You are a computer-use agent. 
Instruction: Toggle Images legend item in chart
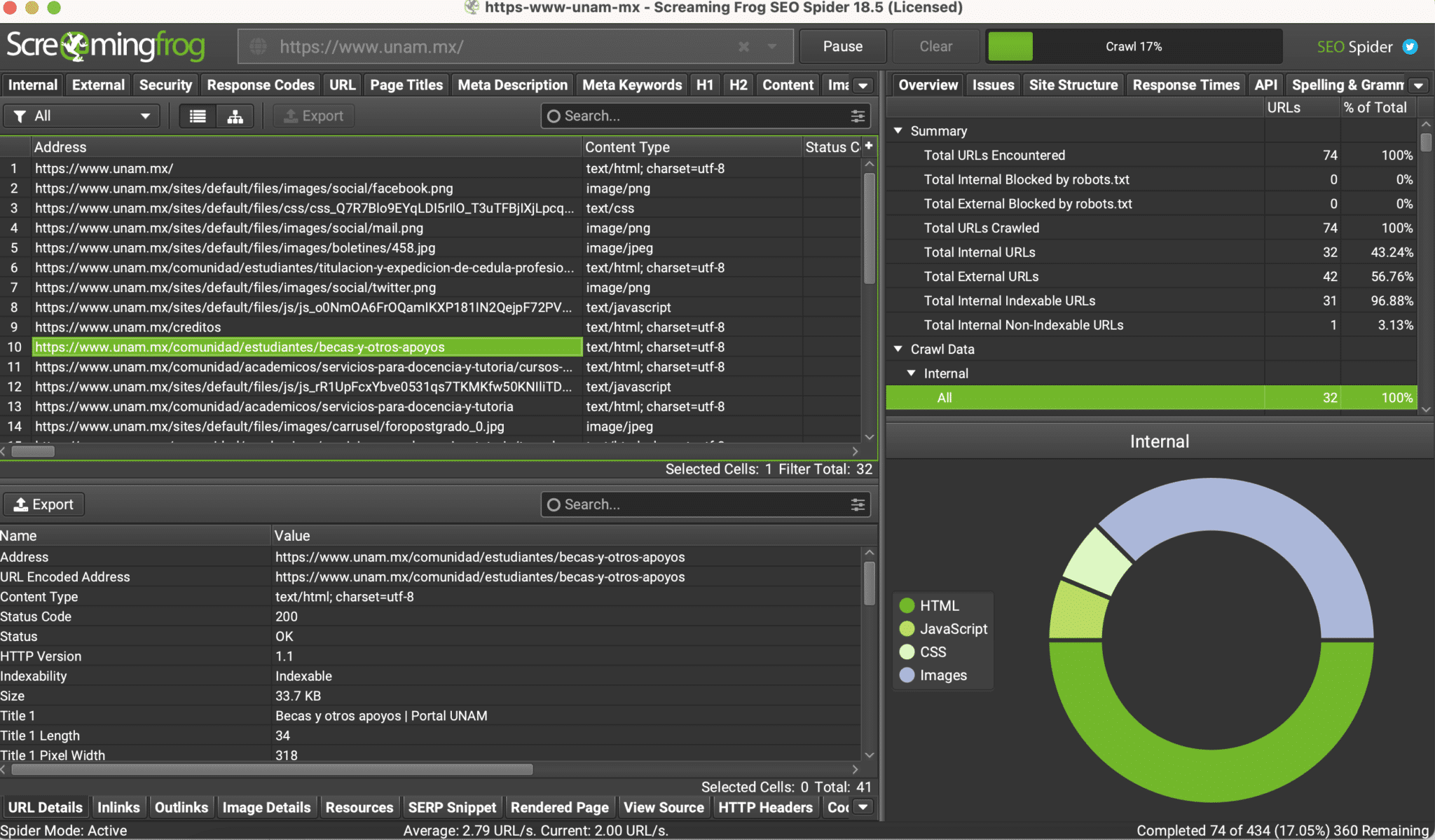pos(942,675)
